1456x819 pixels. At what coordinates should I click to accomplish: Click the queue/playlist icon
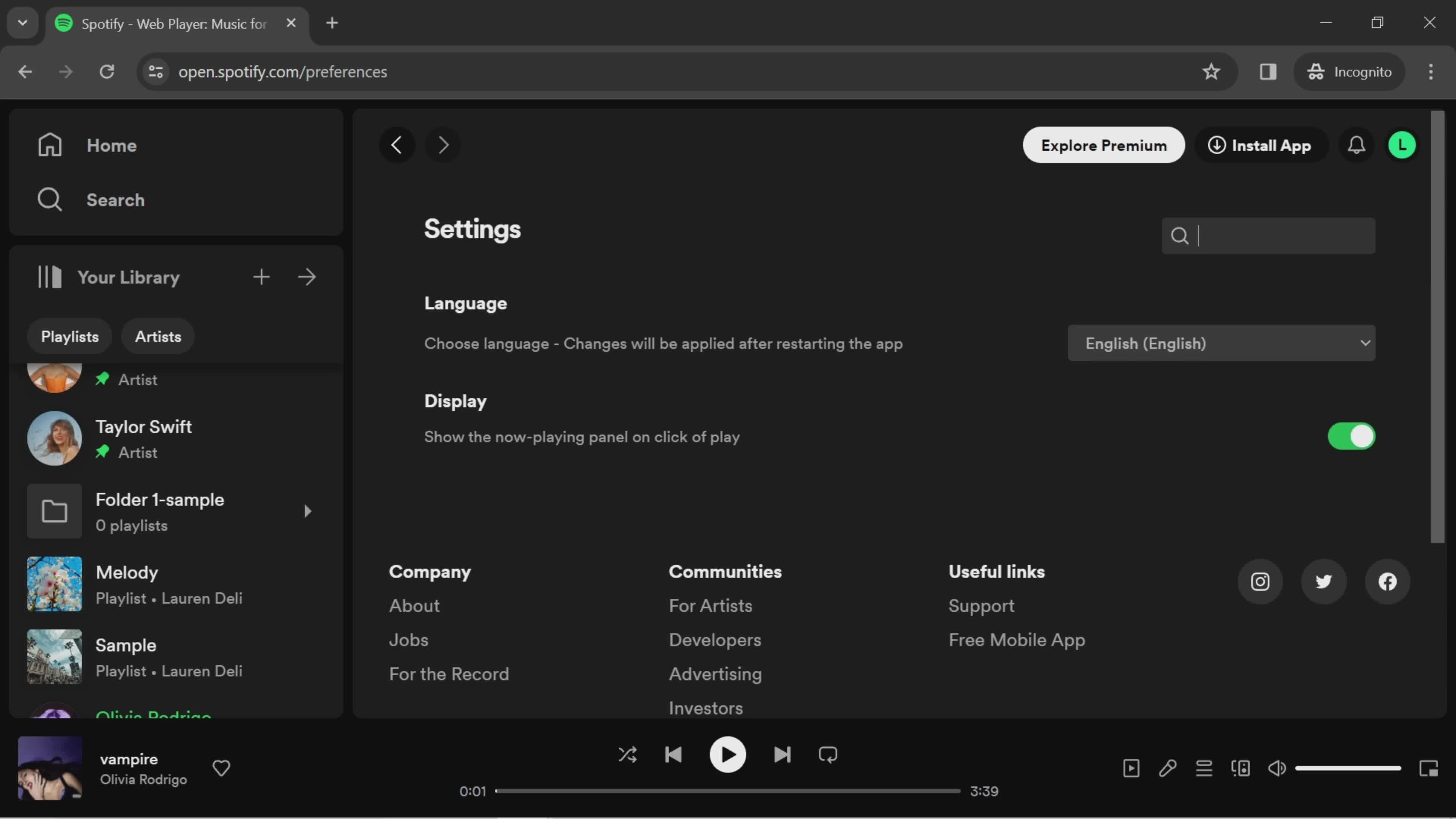point(1204,768)
